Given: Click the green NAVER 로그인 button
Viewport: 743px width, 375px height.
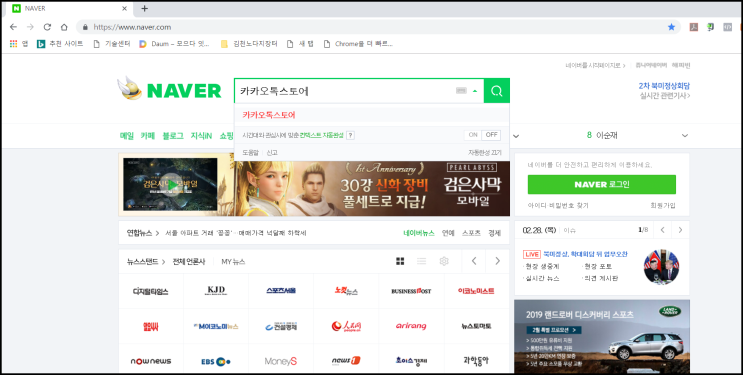Looking at the screenshot, I should [602, 184].
